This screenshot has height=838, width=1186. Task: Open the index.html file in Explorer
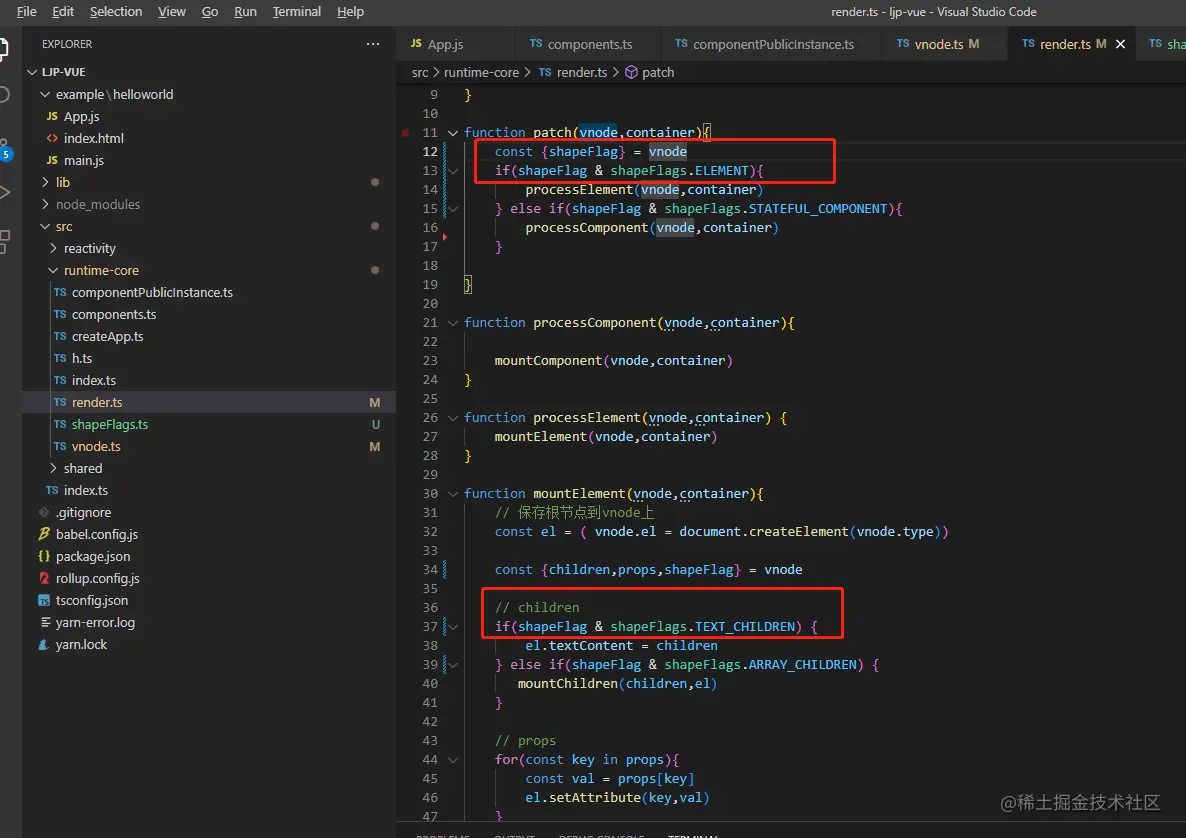coord(93,138)
